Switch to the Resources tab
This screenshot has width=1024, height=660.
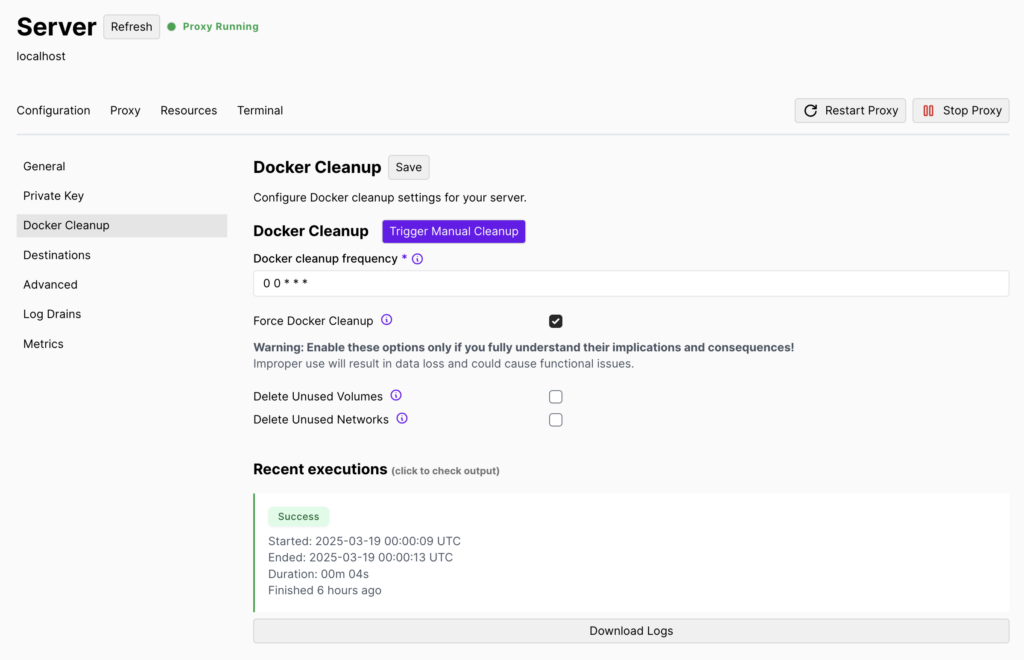tap(188, 110)
